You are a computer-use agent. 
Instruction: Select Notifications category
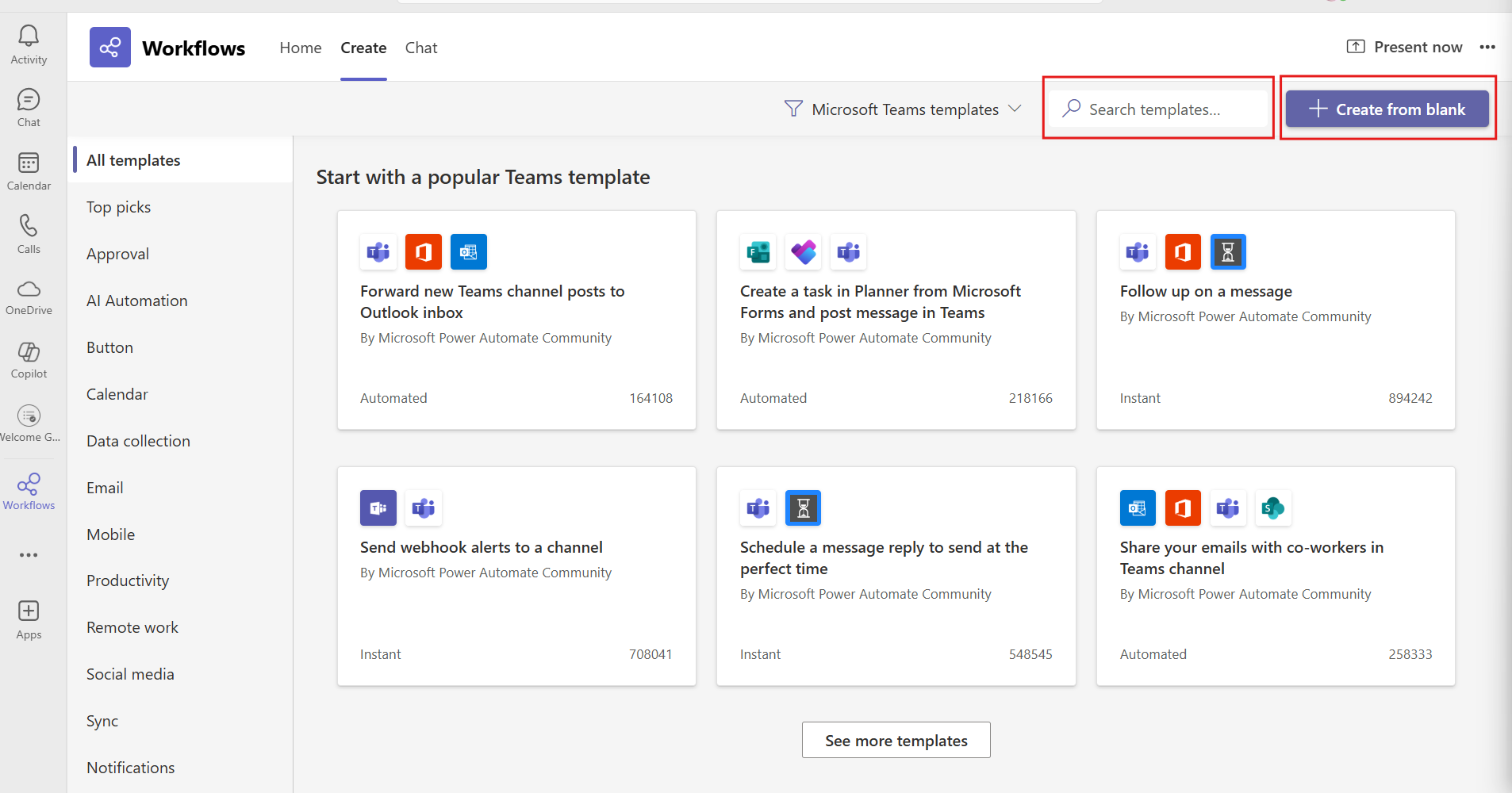pyautogui.click(x=181, y=768)
